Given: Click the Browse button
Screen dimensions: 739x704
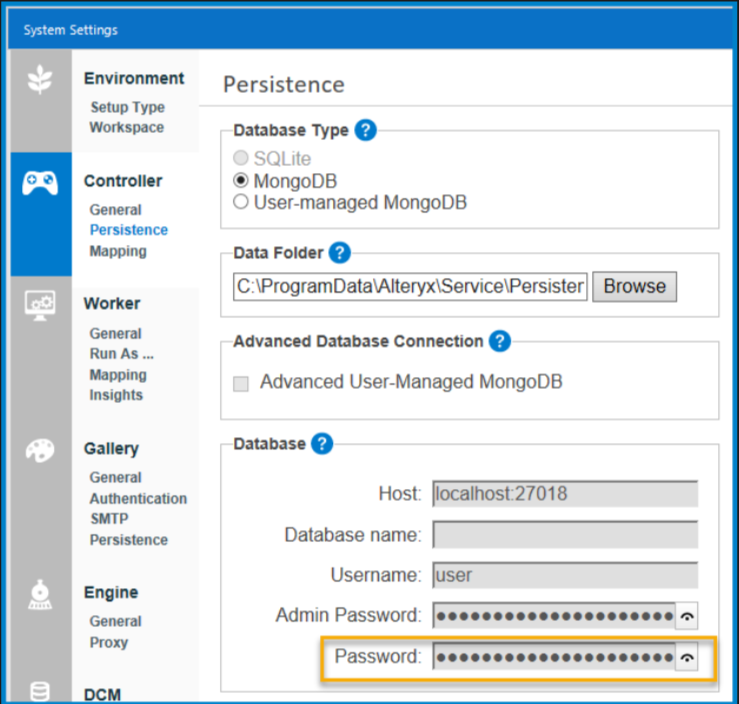Looking at the screenshot, I should click(634, 286).
